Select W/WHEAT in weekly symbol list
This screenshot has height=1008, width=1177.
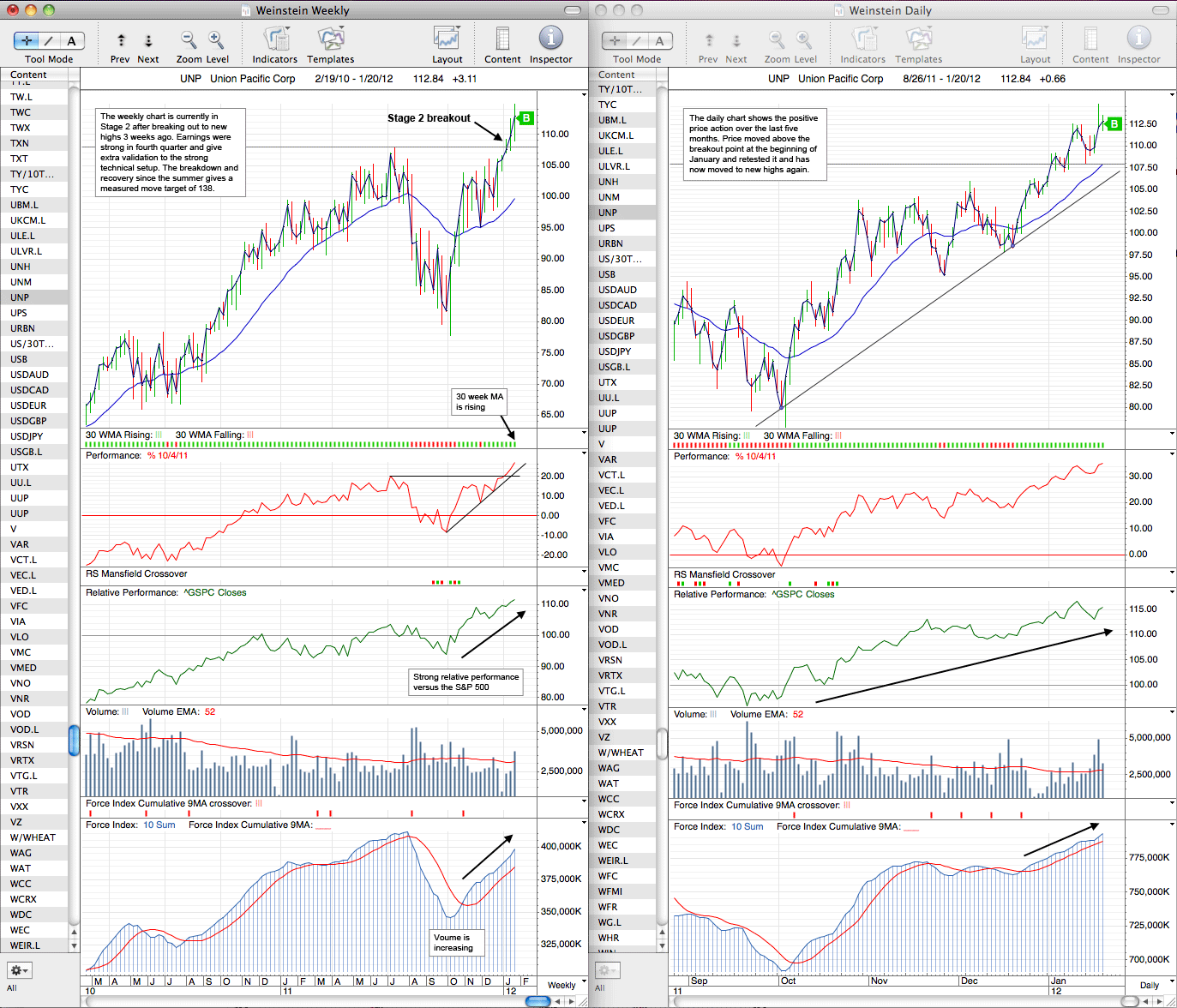(34, 837)
